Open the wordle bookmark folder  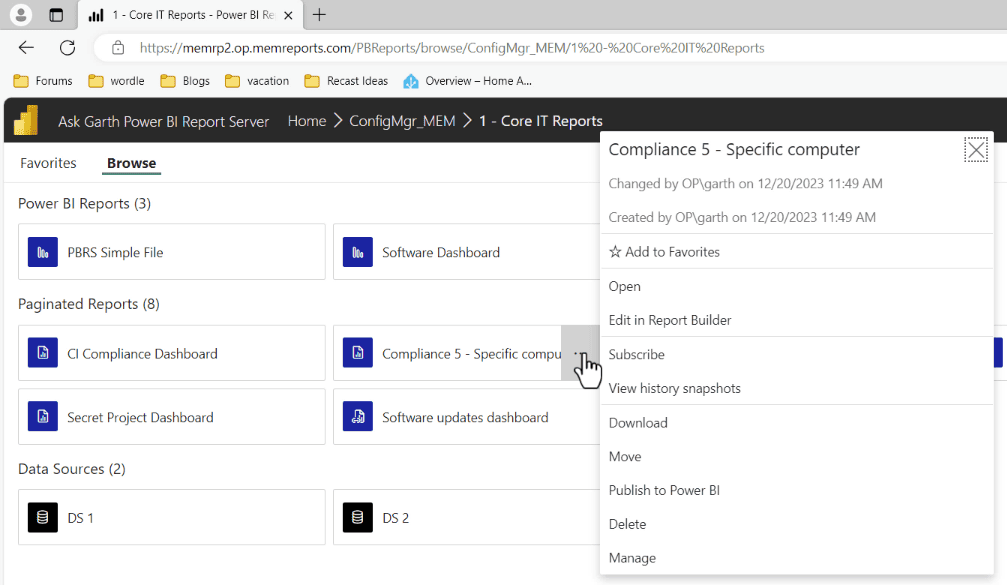click(x=116, y=81)
